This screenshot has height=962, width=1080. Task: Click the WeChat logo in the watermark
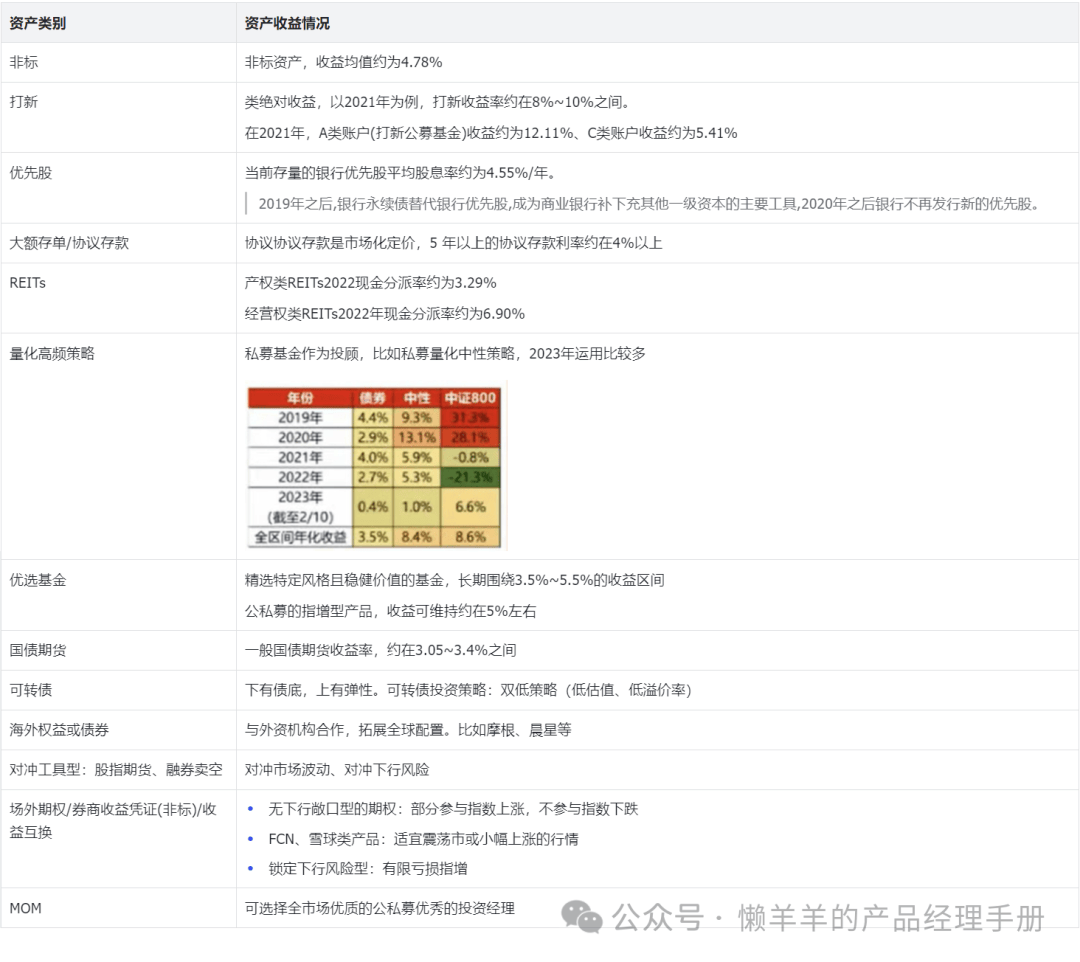click(581, 916)
